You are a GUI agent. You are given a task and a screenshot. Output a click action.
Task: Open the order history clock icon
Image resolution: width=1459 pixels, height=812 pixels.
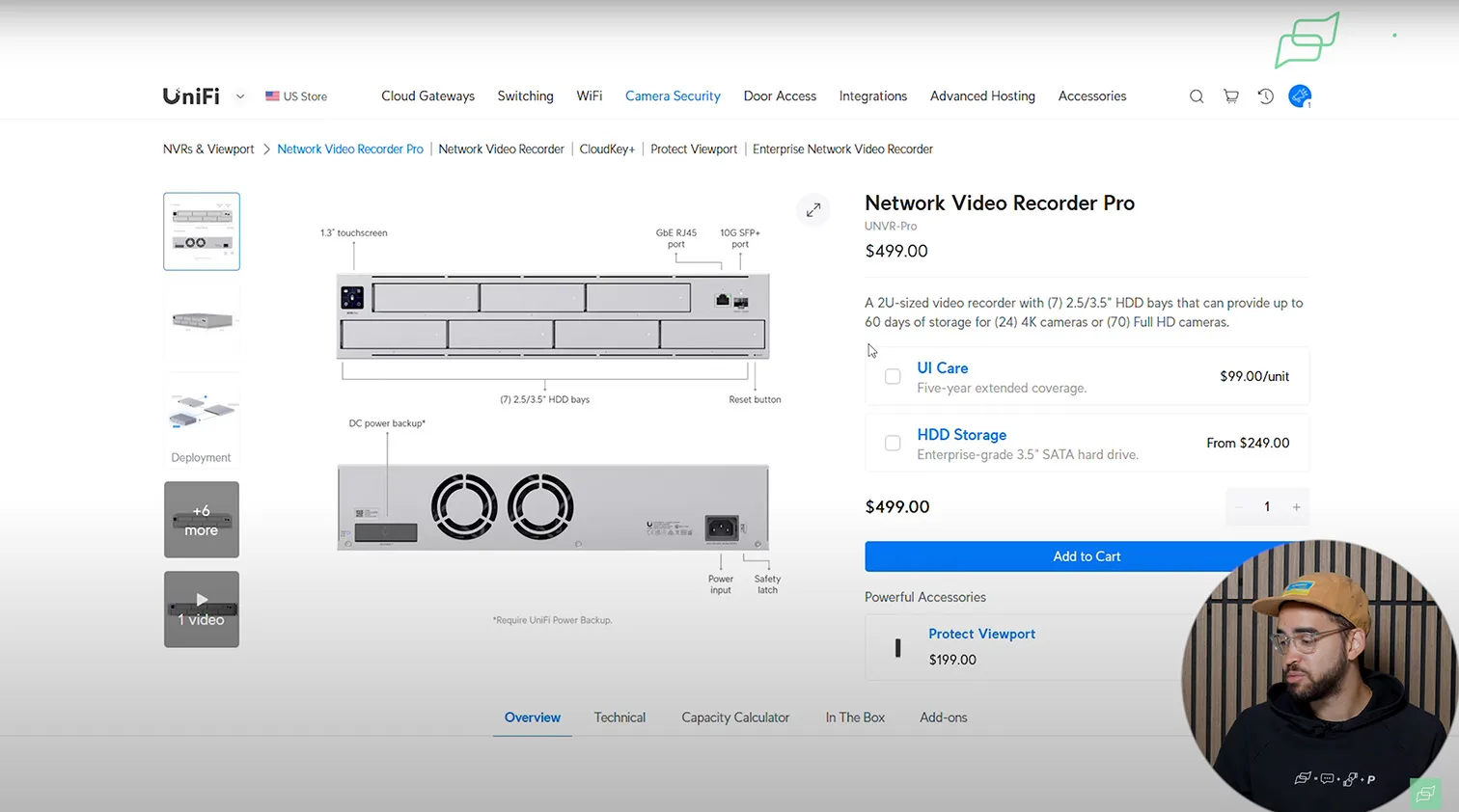click(x=1265, y=96)
